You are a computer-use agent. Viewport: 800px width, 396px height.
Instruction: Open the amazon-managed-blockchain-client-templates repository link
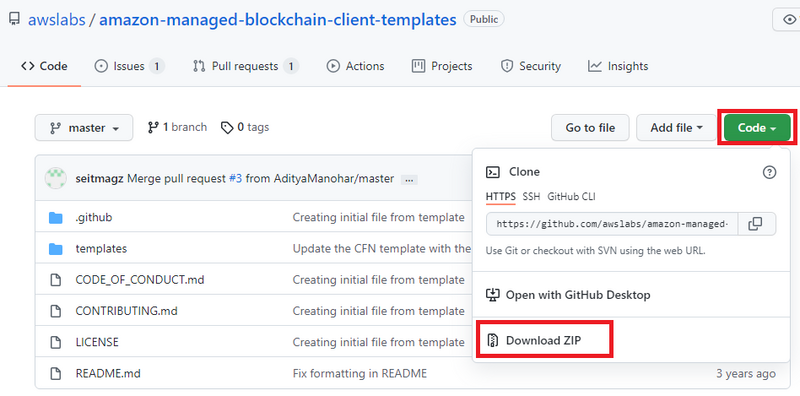pos(278,20)
